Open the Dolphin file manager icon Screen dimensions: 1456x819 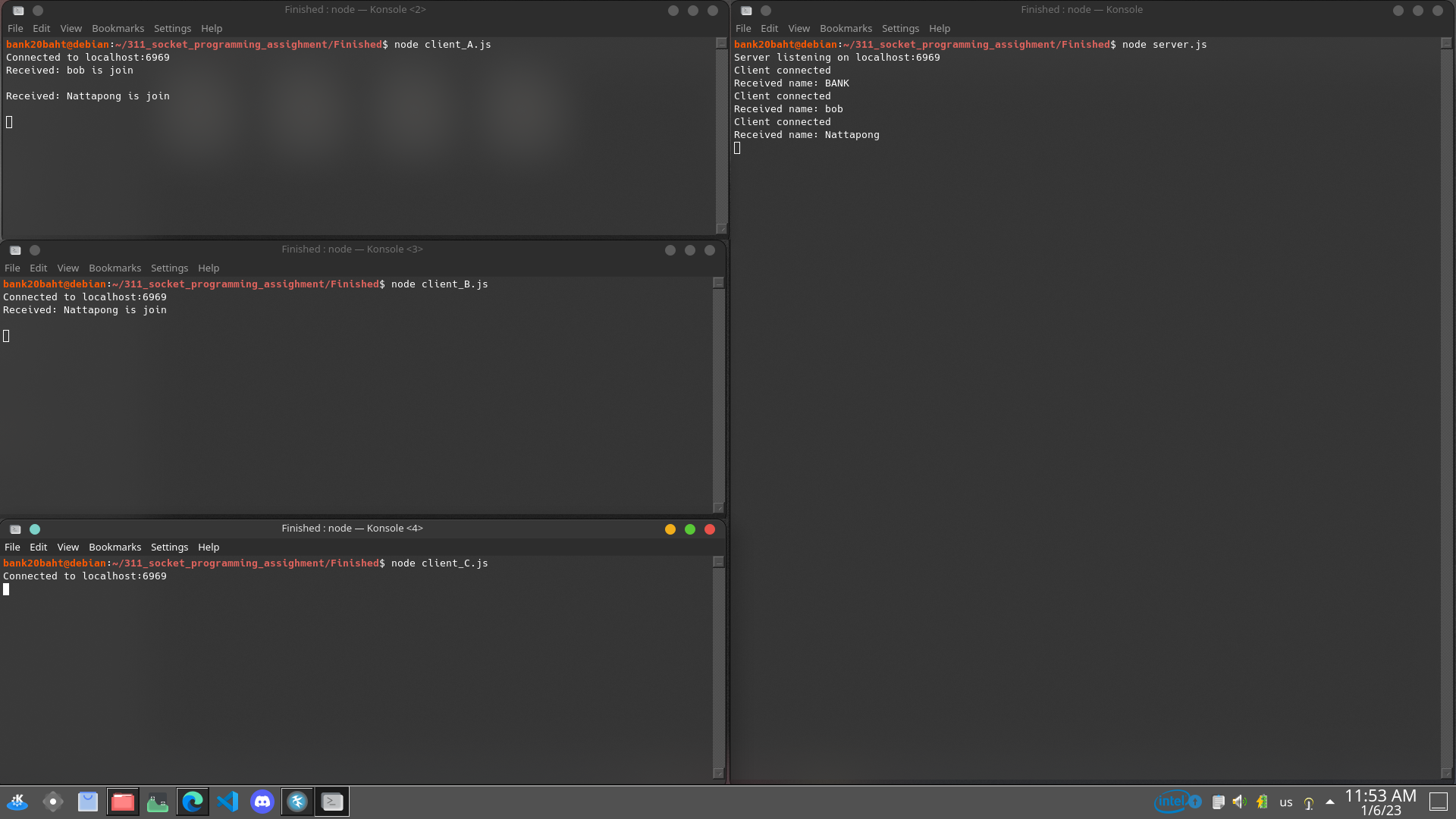(123, 802)
